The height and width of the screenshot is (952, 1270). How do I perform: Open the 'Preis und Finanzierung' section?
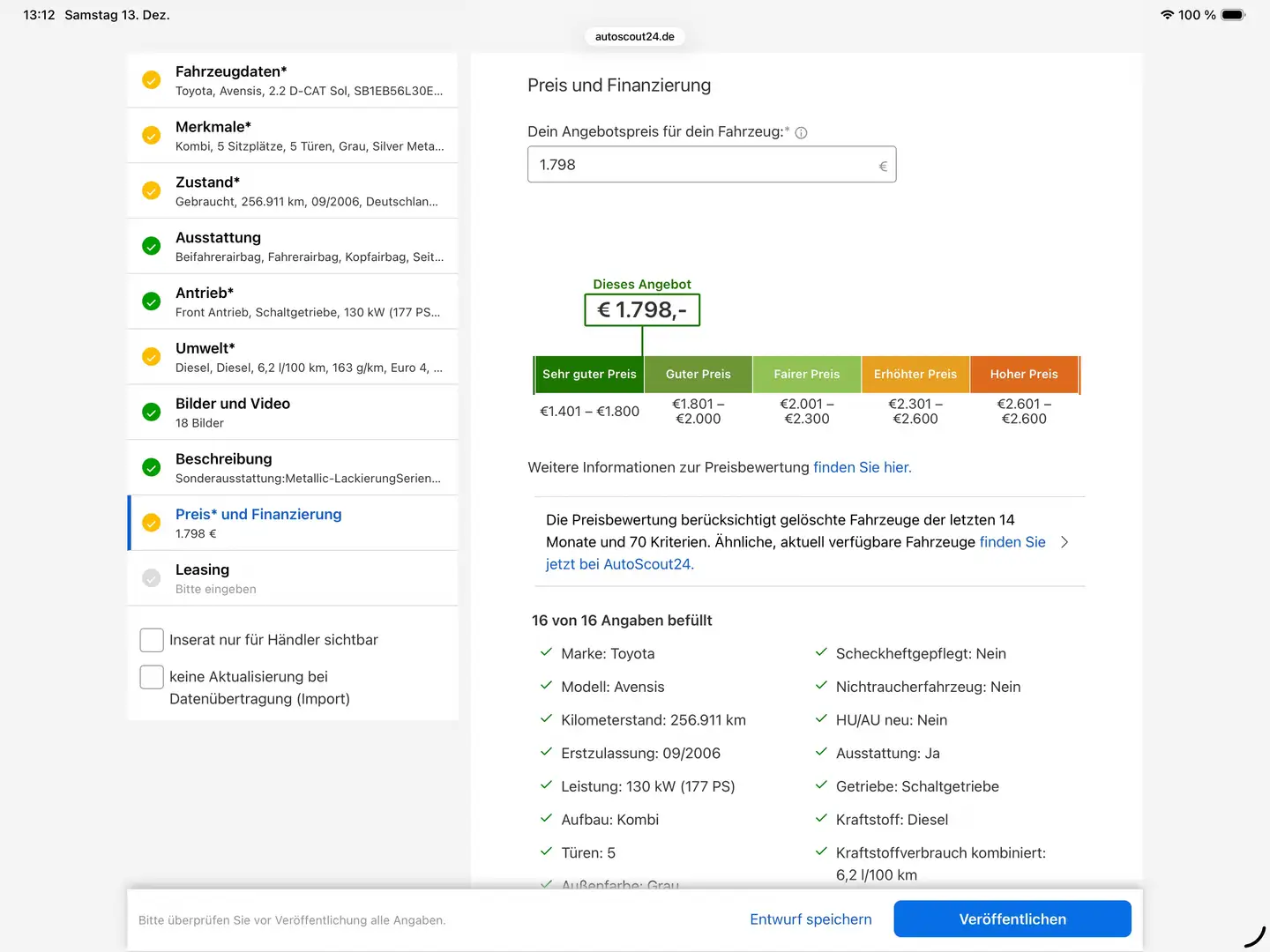click(x=293, y=523)
